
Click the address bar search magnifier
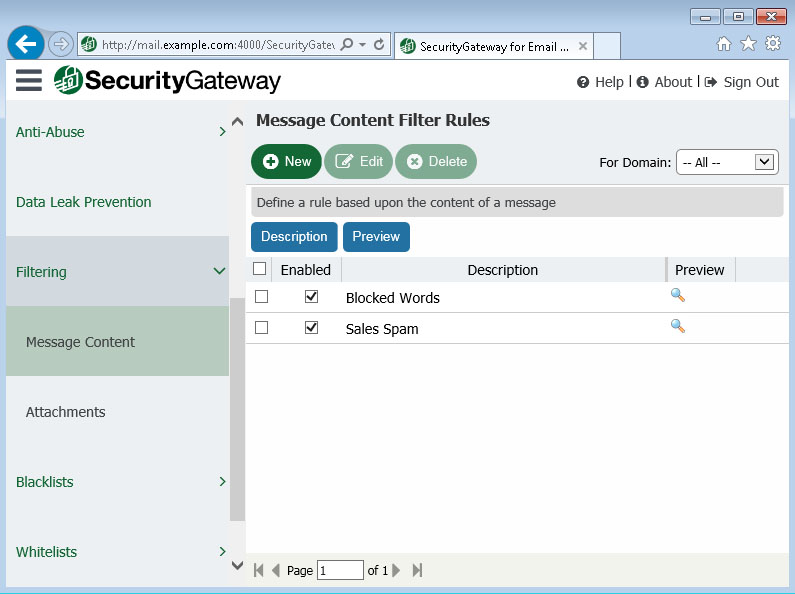coord(347,45)
